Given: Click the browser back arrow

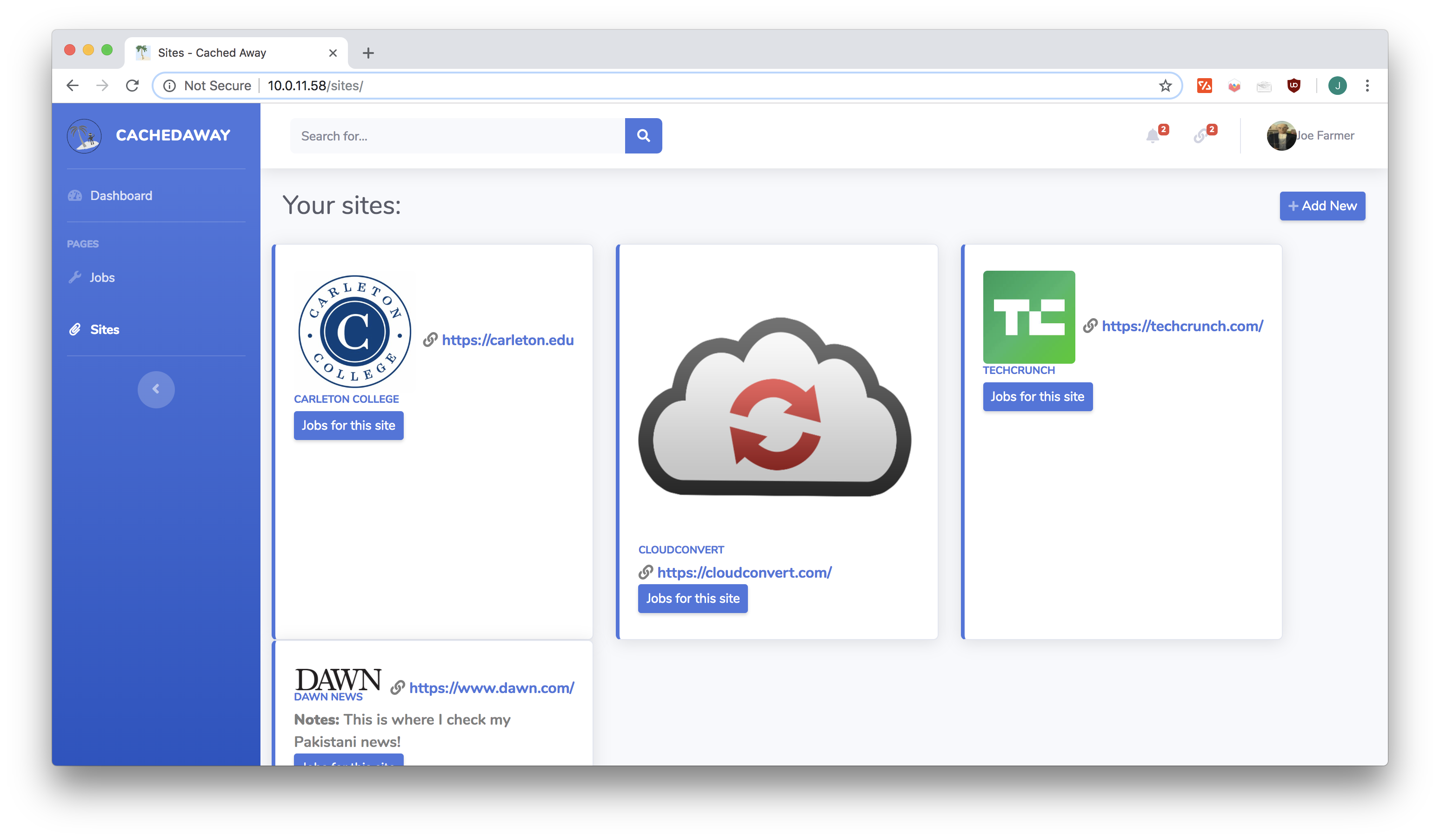Looking at the screenshot, I should (73, 86).
